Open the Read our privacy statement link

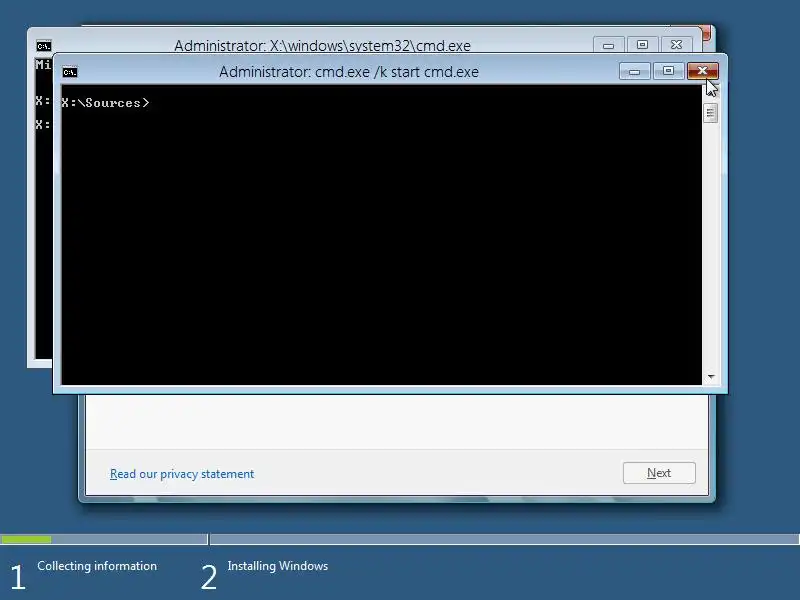click(x=182, y=474)
